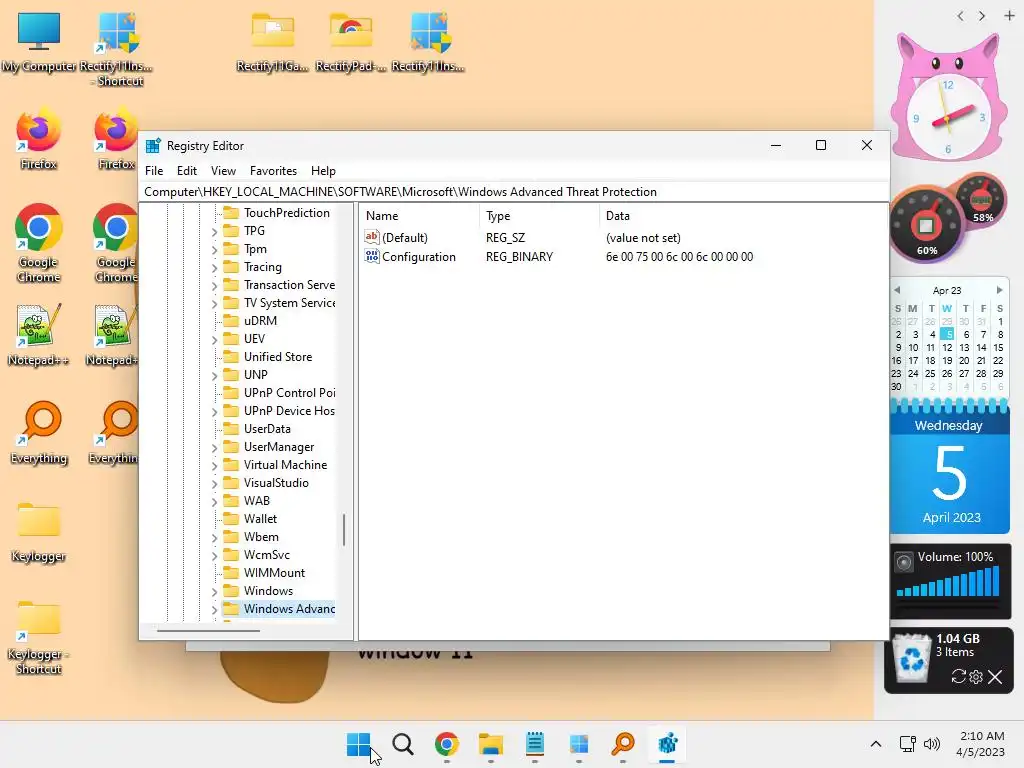Click the Configuration REG_BINARY value icon

click(372, 256)
